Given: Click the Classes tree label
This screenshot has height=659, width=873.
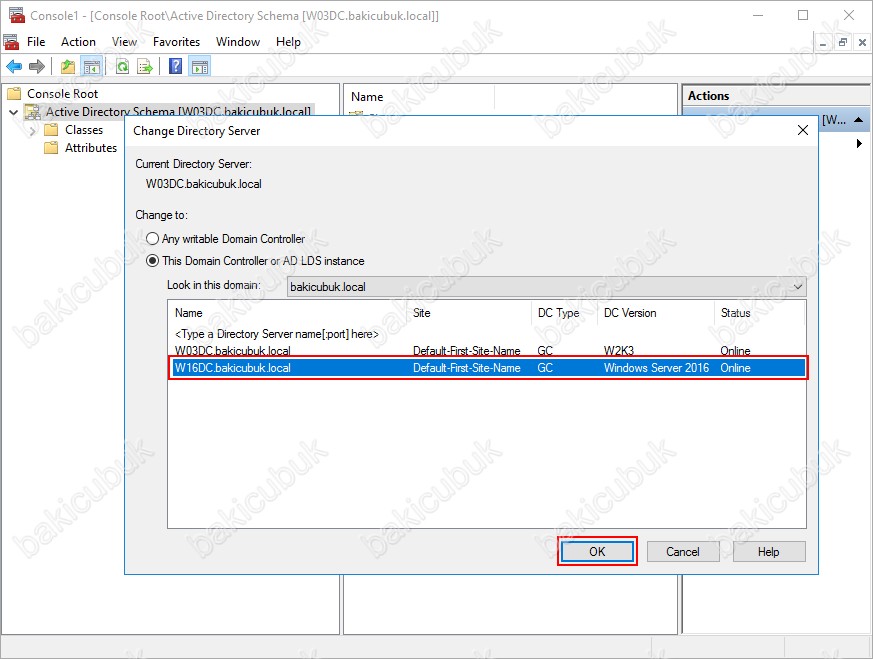Looking at the screenshot, I should pos(84,130).
